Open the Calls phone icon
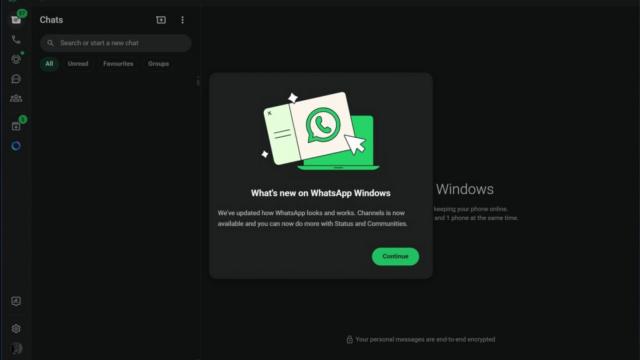The height and width of the screenshot is (360, 640). [x=16, y=40]
